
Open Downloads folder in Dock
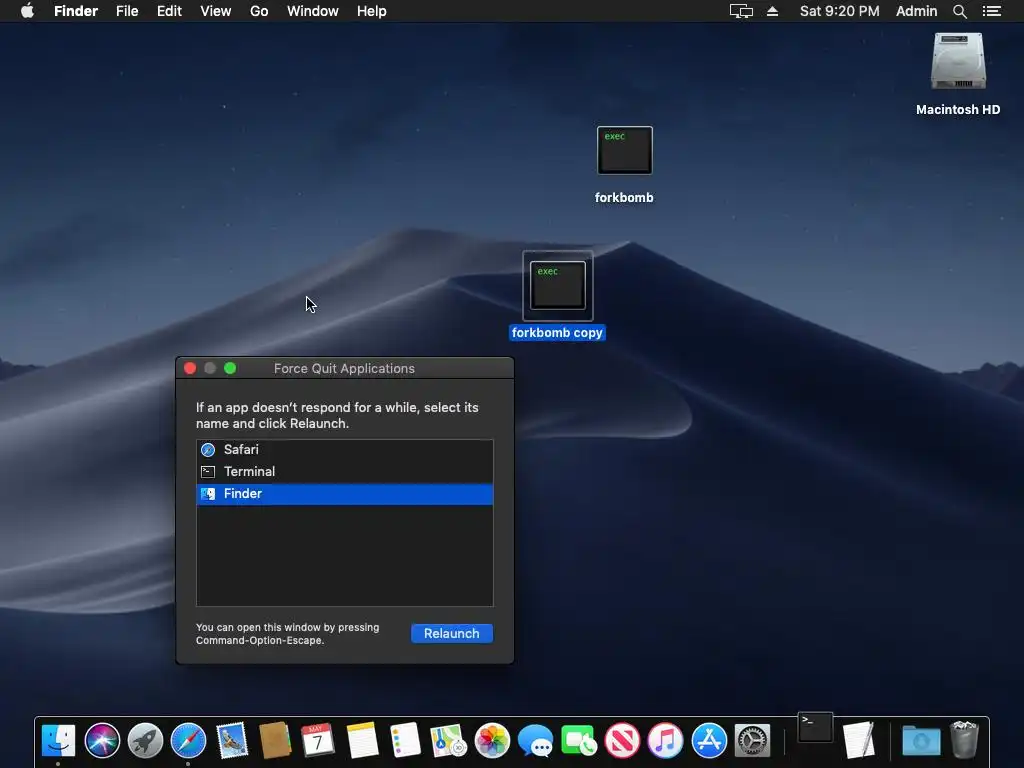click(x=921, y=741)
